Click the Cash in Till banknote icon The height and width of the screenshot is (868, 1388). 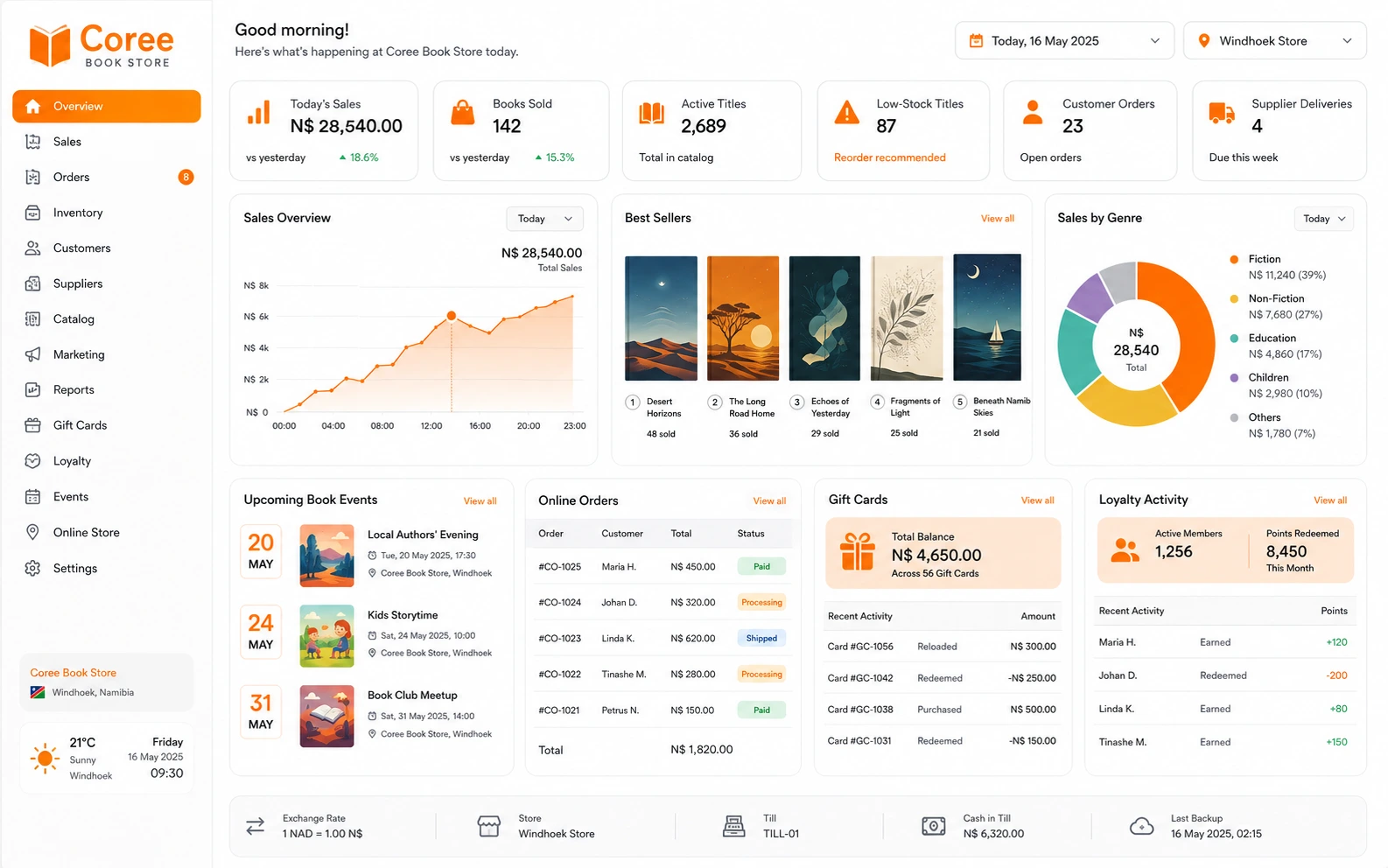[934, 826]
